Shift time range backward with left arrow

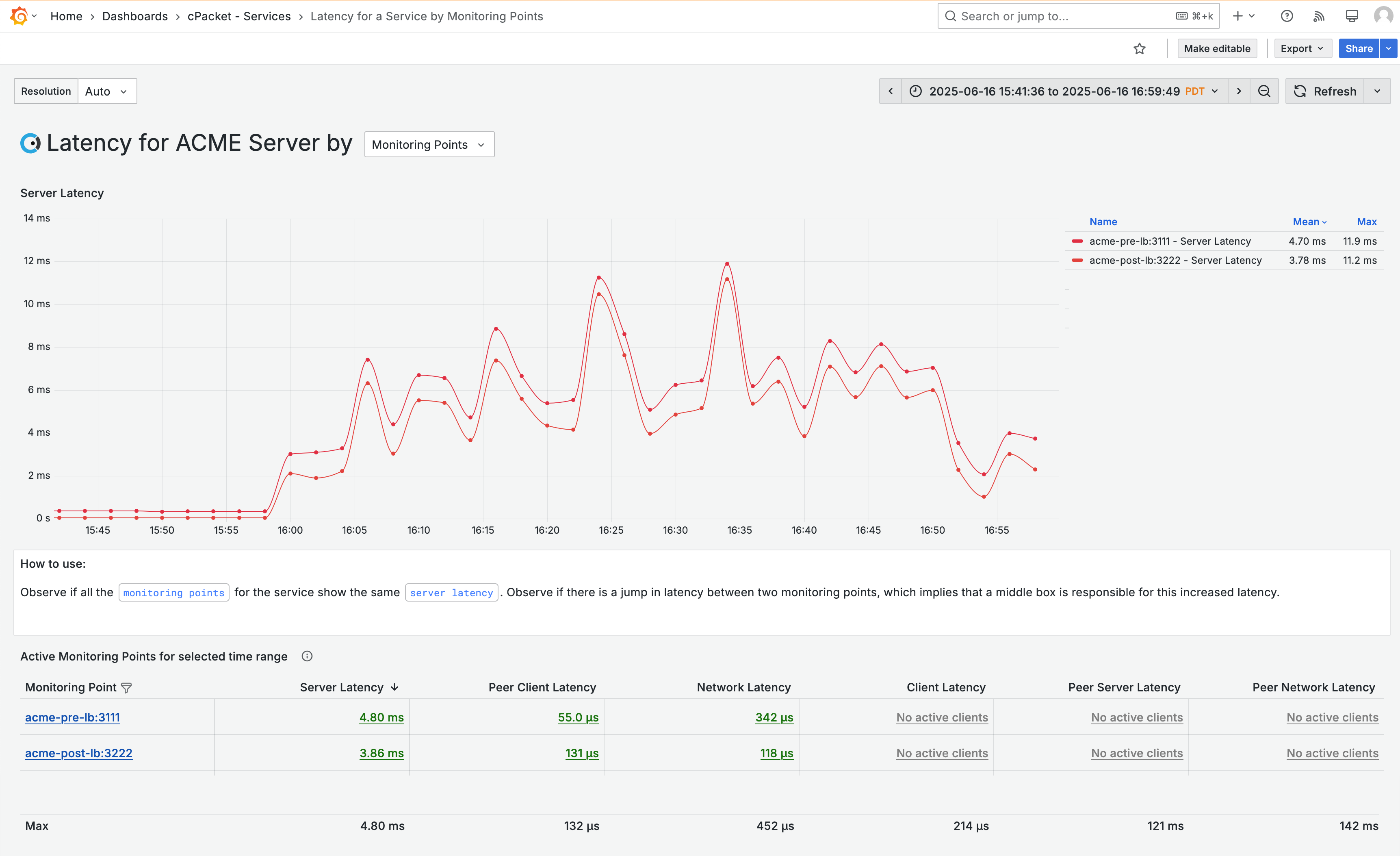coord(891,91)
